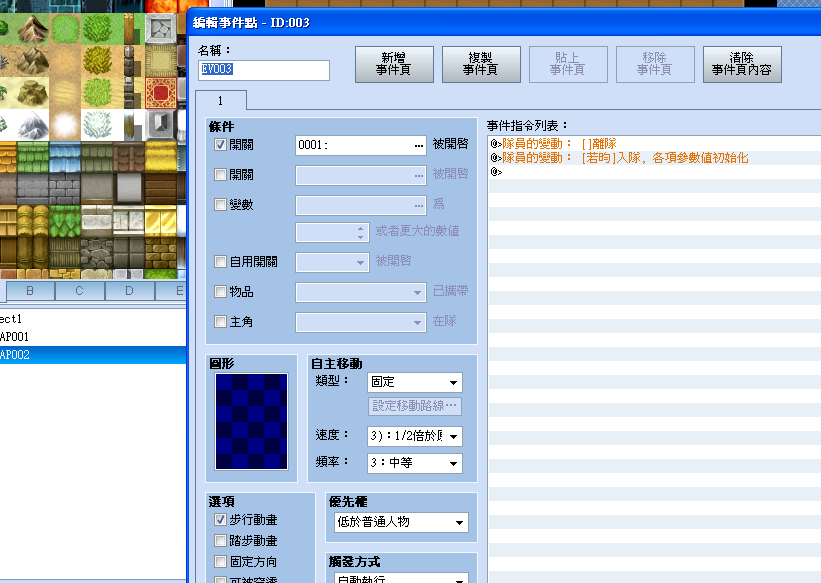
Task: Select the white glowing snow mound tile
Action: [64, 125]
